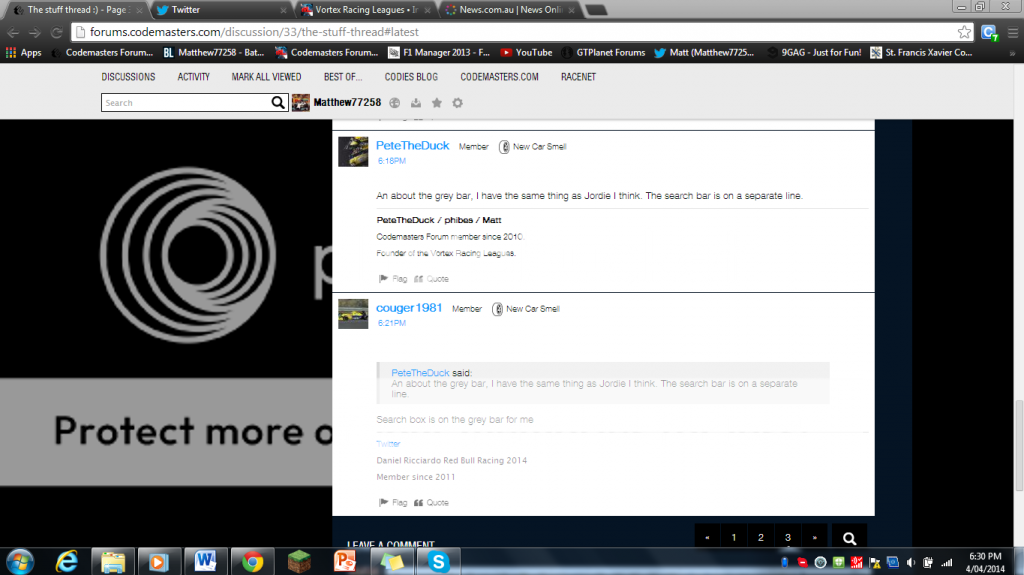Open Apps shortcut in the bookmarks bar

click(x=24, y=53)
